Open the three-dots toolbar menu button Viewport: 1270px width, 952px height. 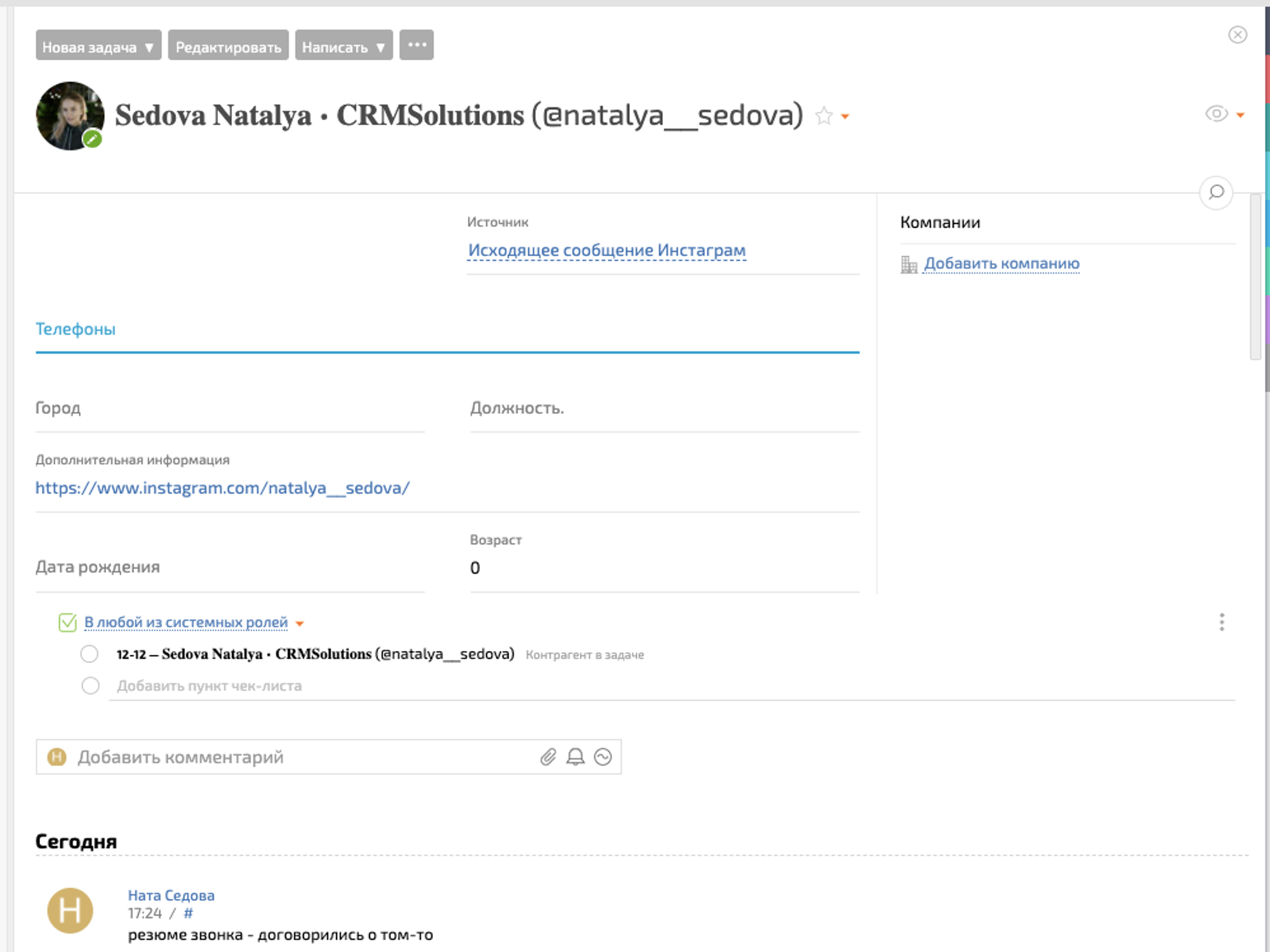[x=417, y=45]
